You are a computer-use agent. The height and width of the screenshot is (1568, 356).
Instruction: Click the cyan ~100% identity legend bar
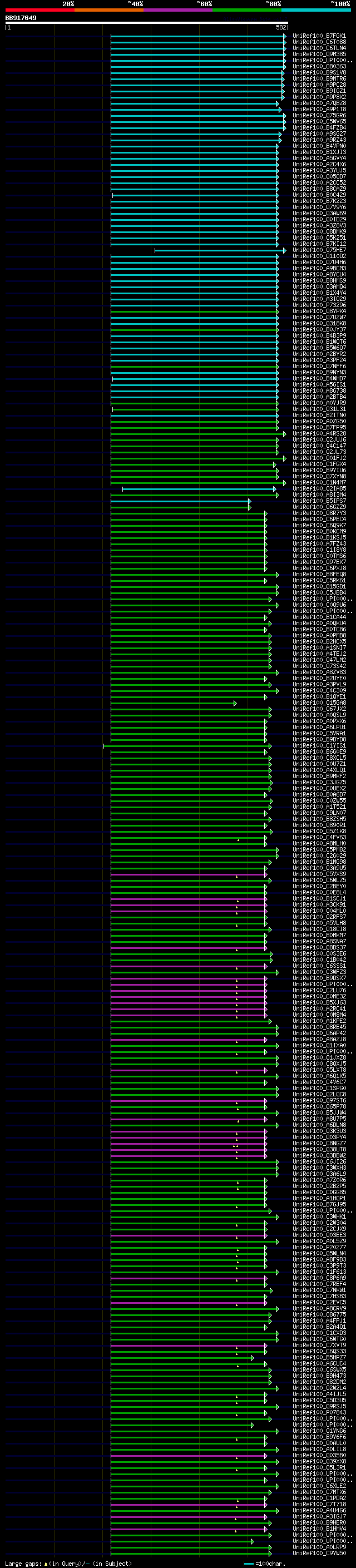316,10
